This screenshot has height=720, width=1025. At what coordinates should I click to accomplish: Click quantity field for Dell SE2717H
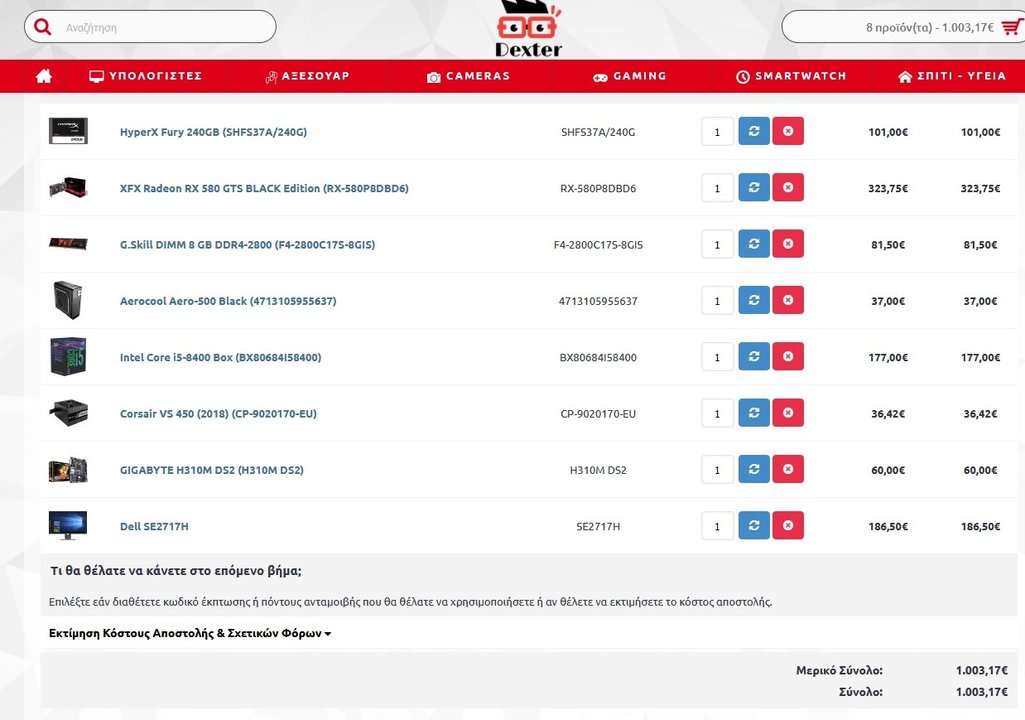717,525
